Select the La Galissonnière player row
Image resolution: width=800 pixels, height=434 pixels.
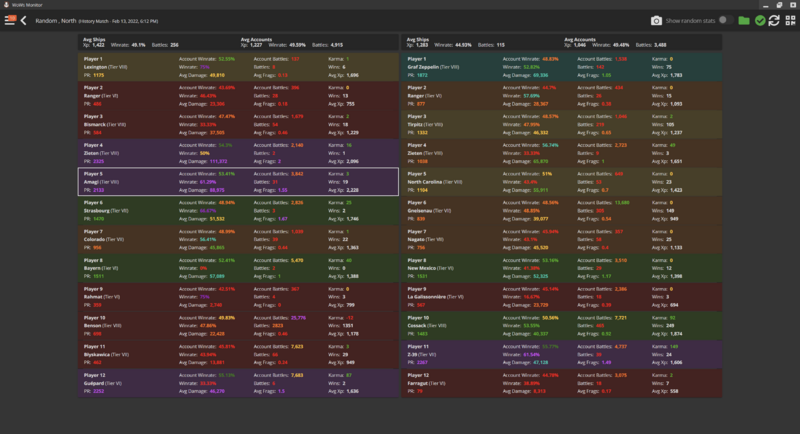point(562,297)
